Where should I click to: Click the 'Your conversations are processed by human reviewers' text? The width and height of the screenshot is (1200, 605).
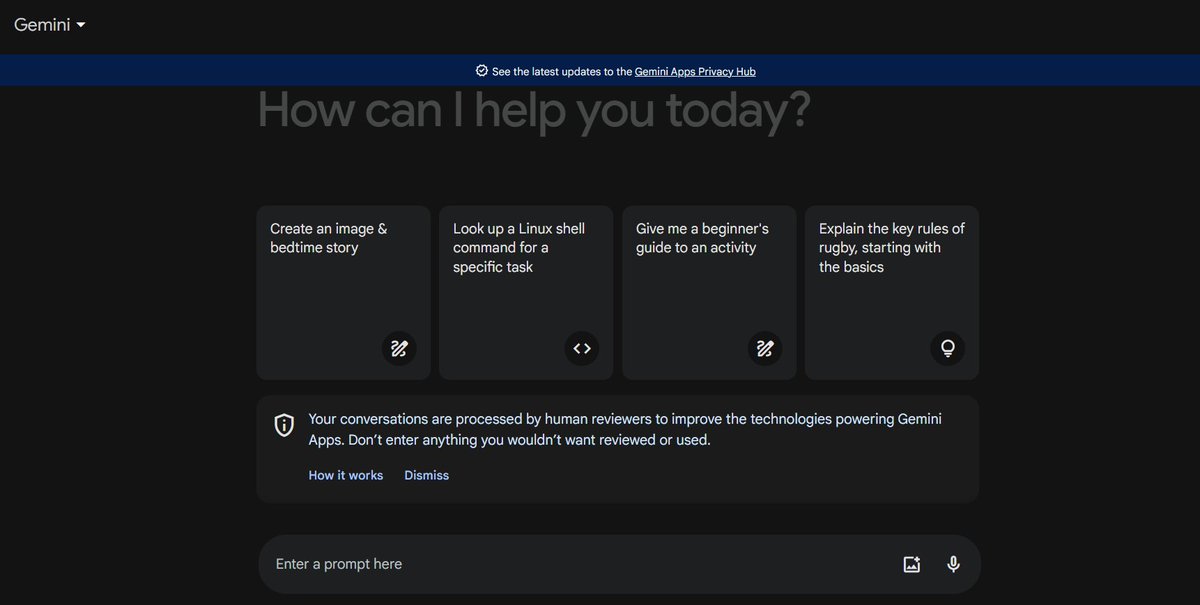click(x=625, y=429)
